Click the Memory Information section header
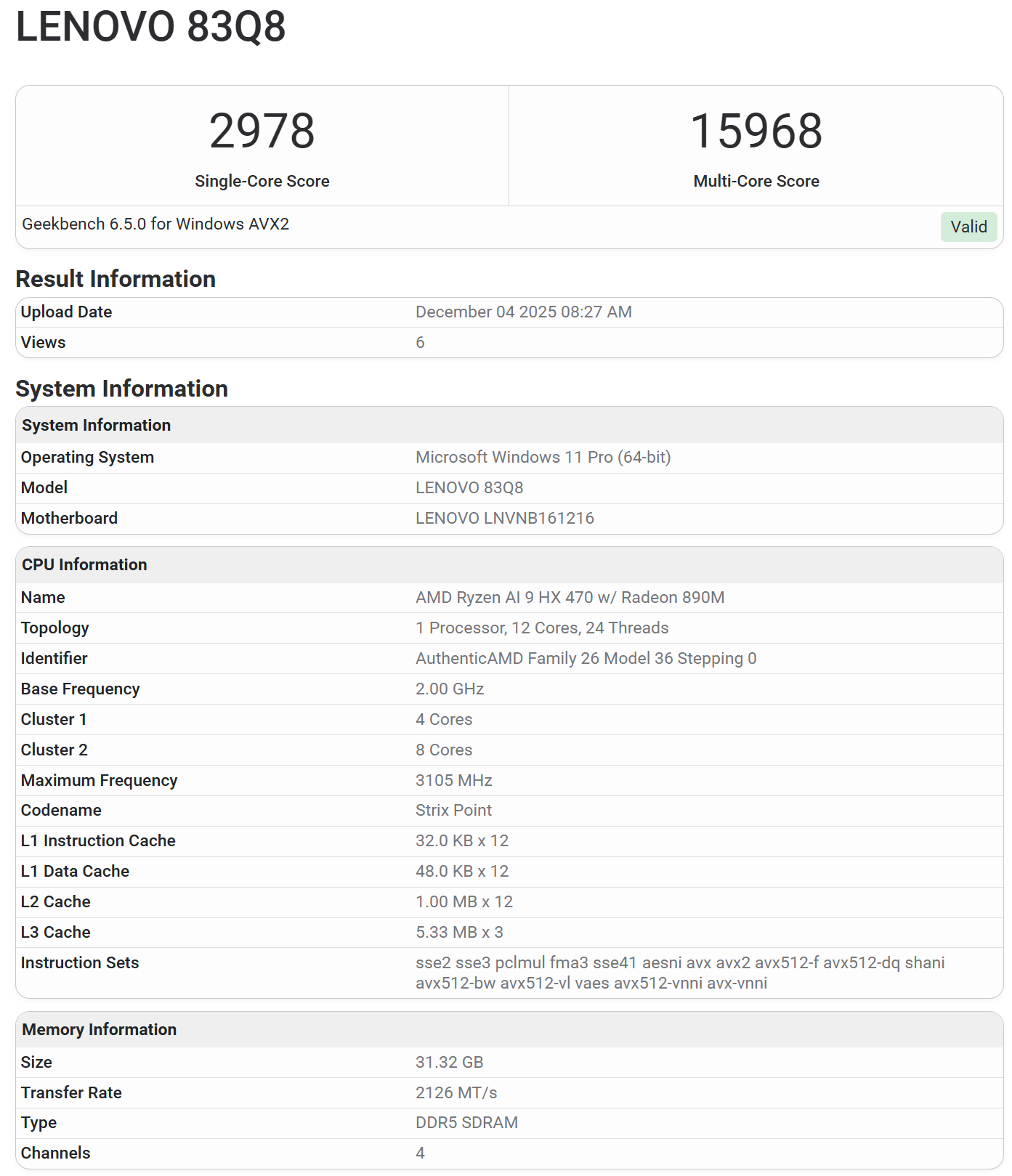The height and width of the screenshot is (1176, 1012). pyautogui.click(x=99, y=1030)
